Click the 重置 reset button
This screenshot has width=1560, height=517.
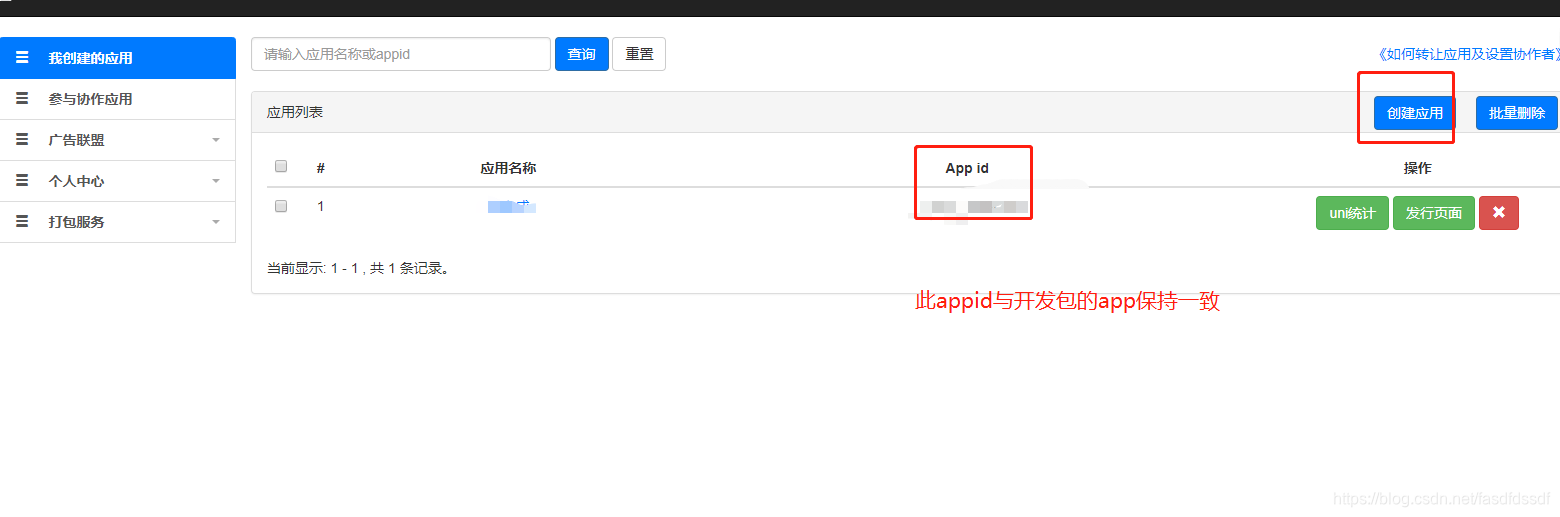tap(639, 54)
